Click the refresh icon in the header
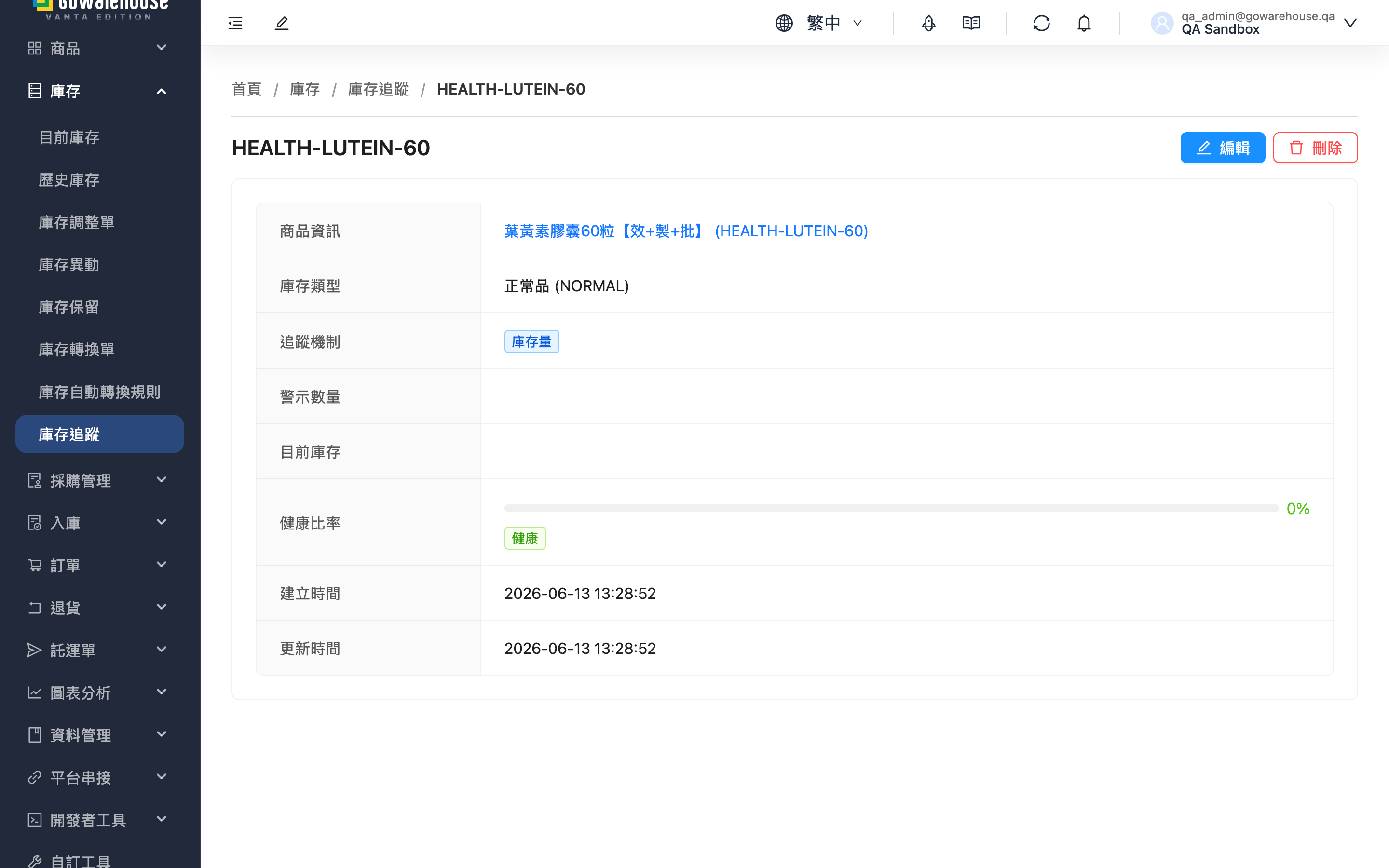 (x=1042, y=23)
